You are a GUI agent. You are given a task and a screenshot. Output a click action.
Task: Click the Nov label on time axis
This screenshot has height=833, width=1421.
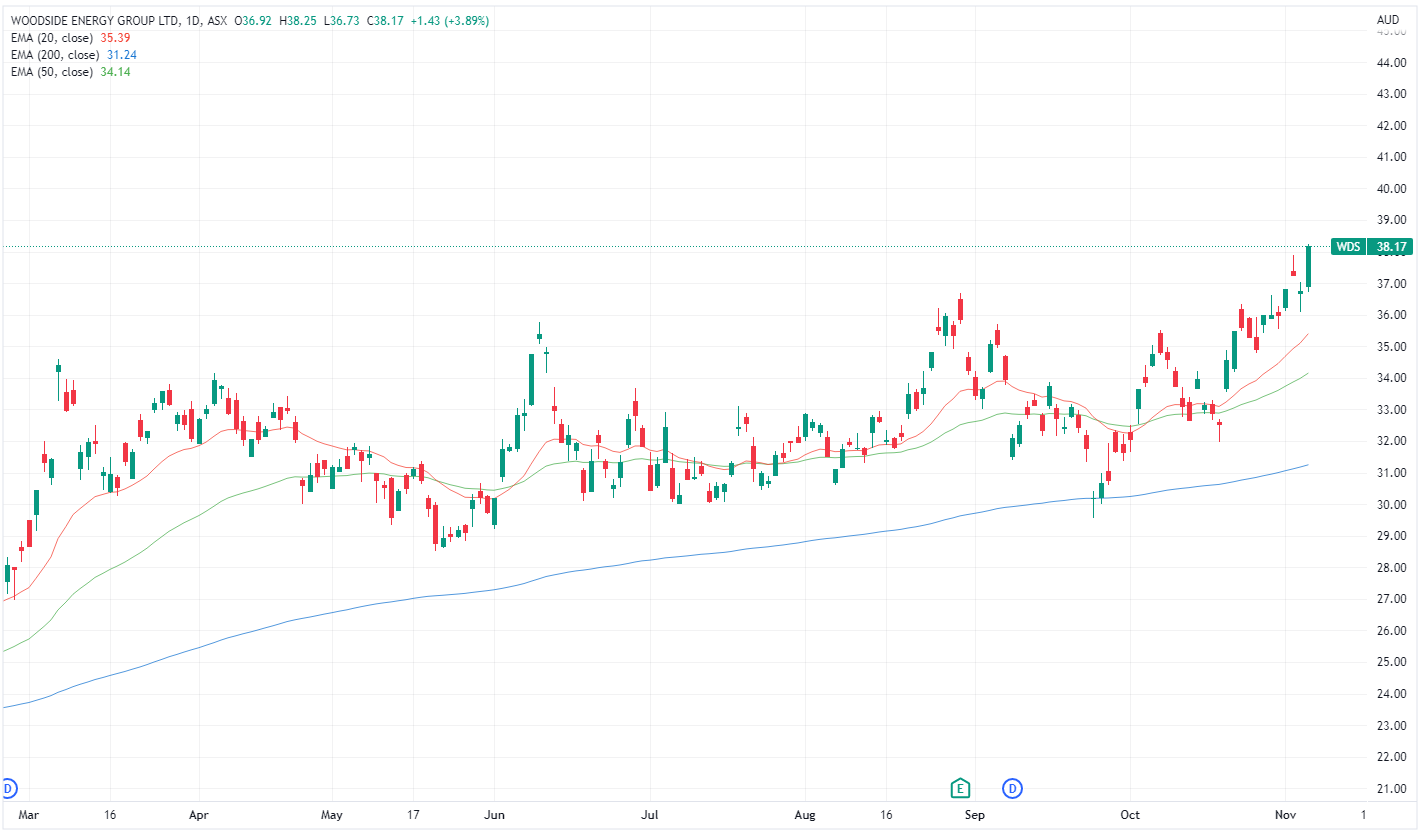1286,815
